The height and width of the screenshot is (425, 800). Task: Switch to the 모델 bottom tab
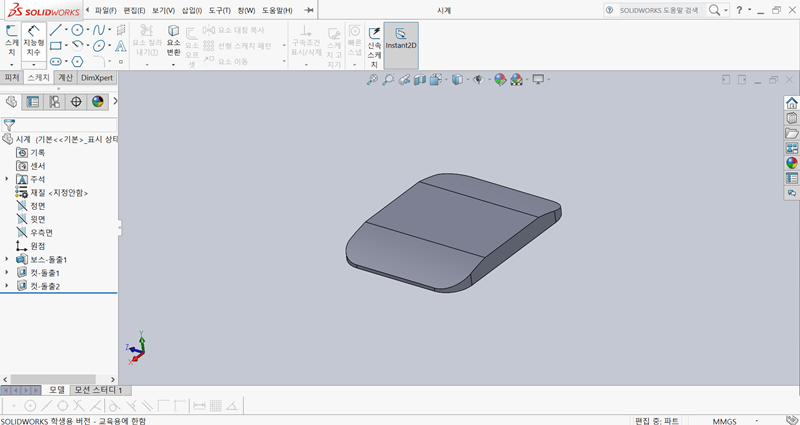pos(57,390)
